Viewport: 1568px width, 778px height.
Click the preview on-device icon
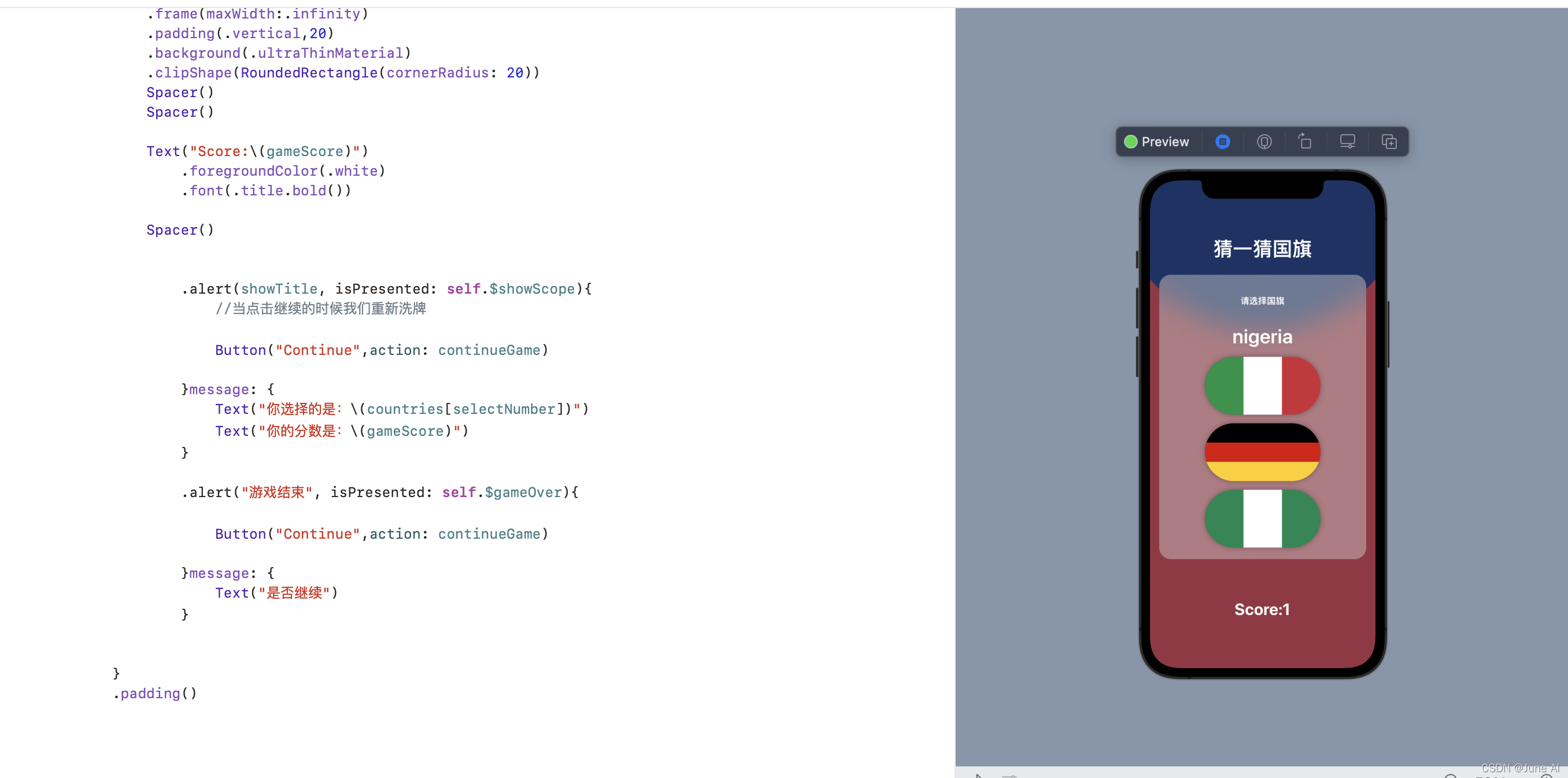[x=1264, y=142]
